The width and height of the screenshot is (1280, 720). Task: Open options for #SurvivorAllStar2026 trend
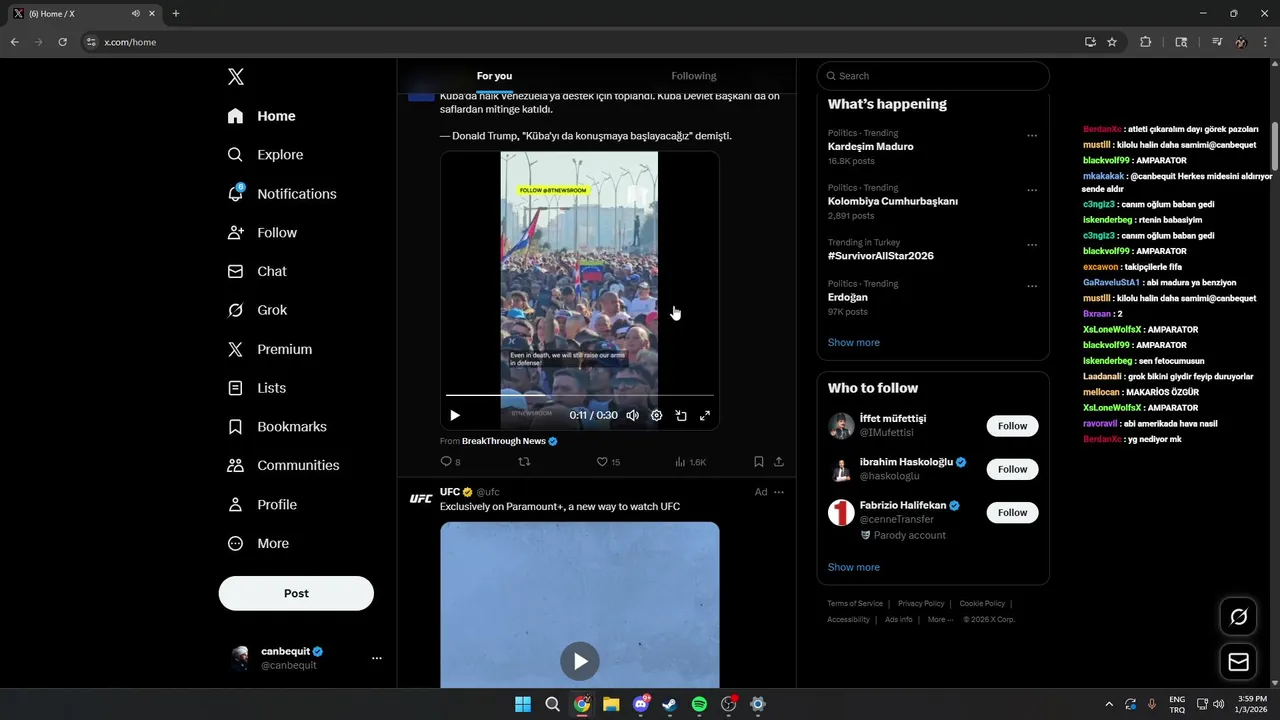coord(1032,245)
